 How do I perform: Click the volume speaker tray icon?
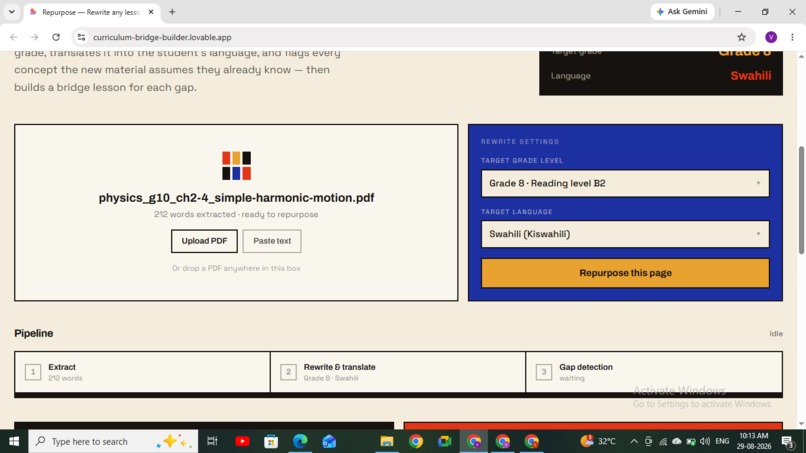pos(705,441)
